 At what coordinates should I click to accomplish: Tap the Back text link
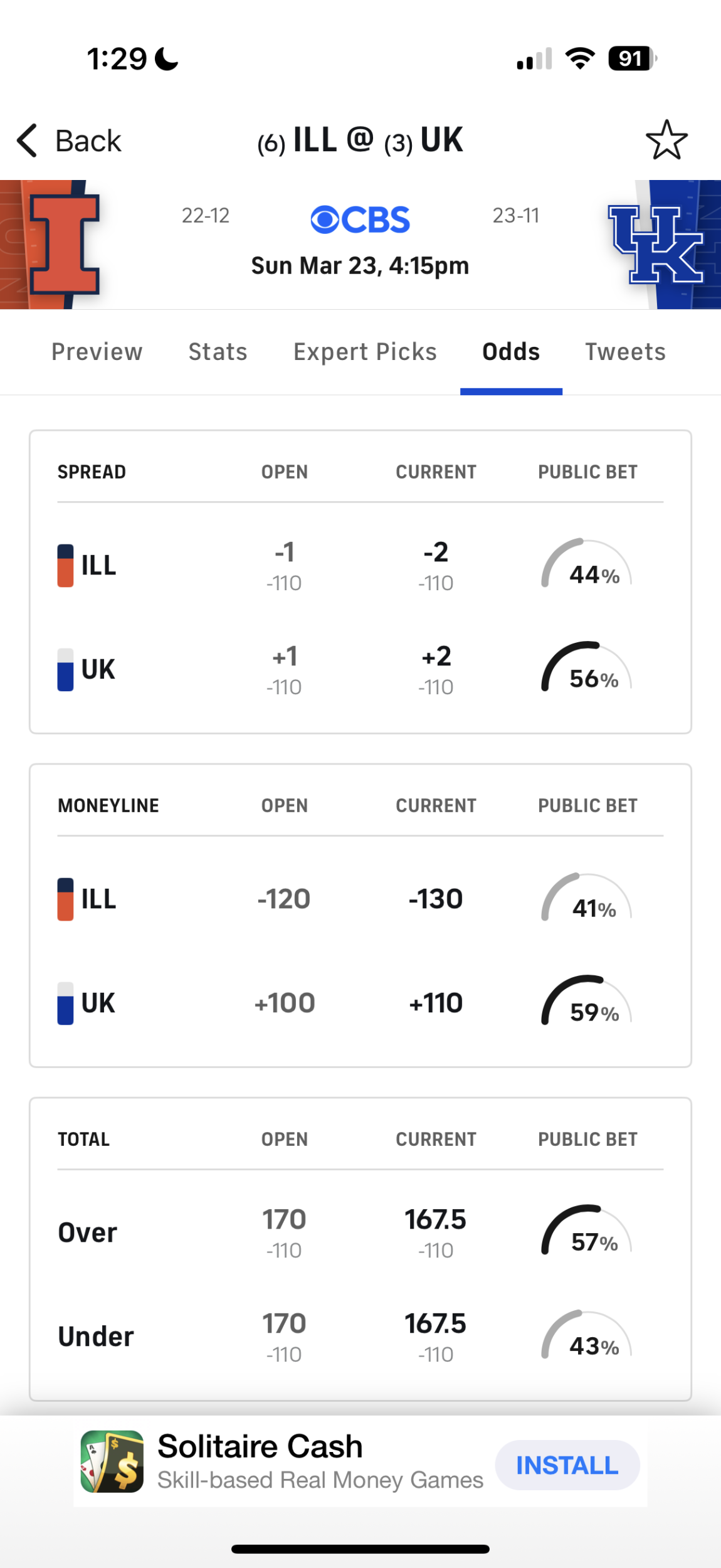click(x=88, y=140)
